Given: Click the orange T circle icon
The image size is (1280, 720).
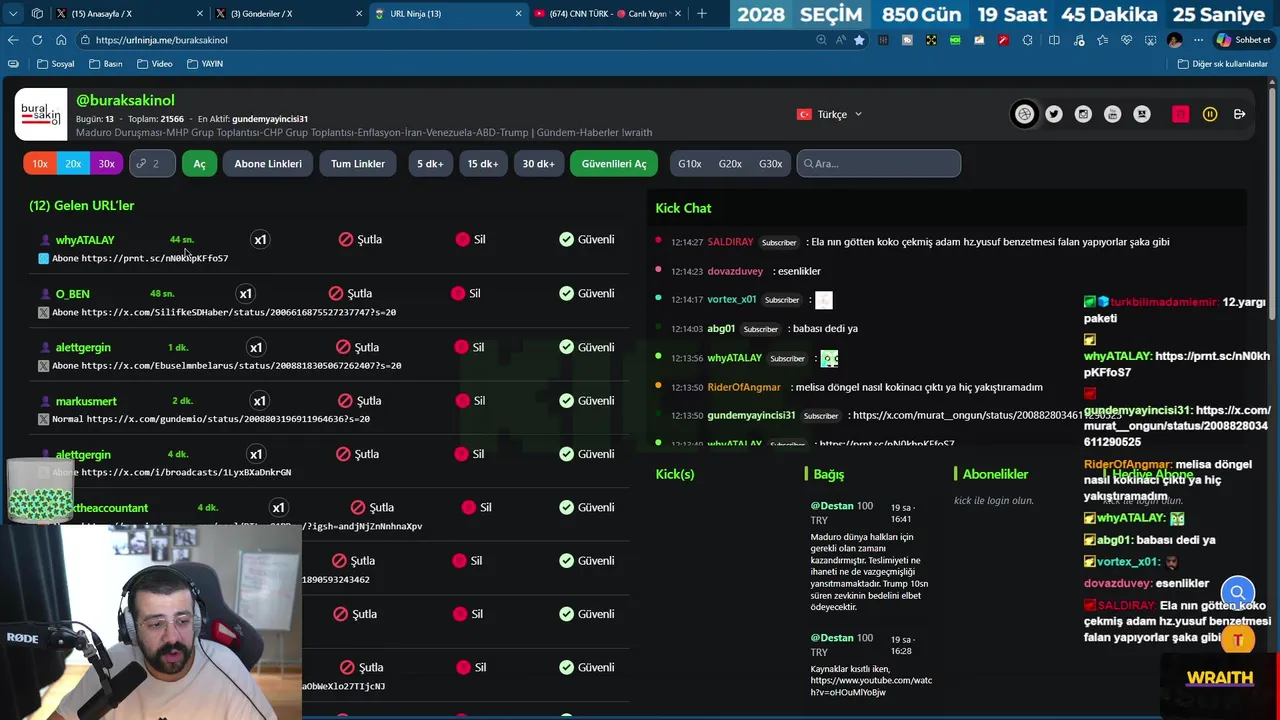Looking at the screenshot, I should coord(1238,639).
